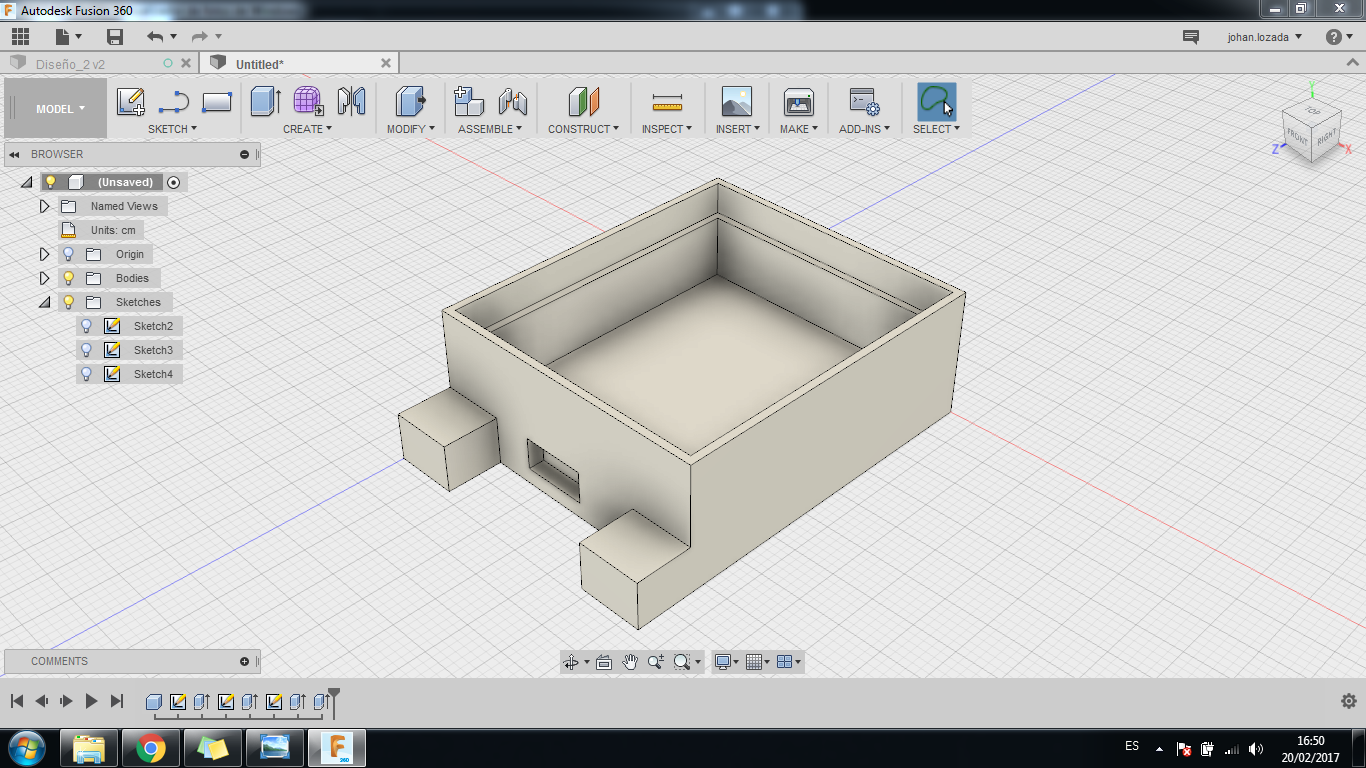Toggle visibility bulb of the Unsaved component

pyautogui.click(x=50, y=182)
